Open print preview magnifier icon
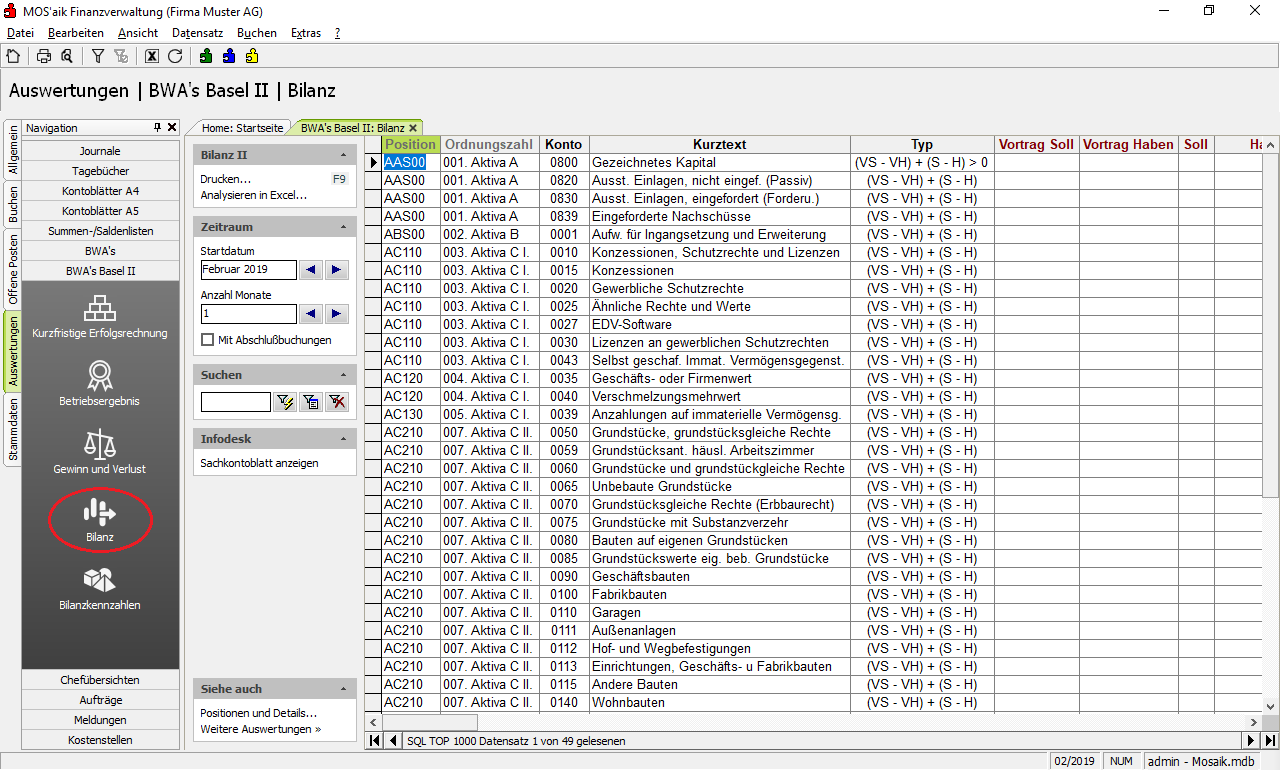1280x770 pixels. click(x=67, y=56)
